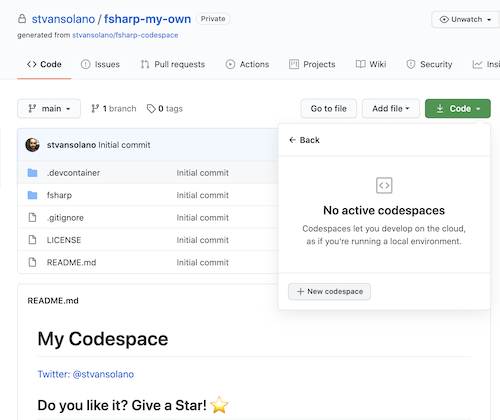Screen dimensions: 500x420
Task: Create a New codespace
Action: 329,291
